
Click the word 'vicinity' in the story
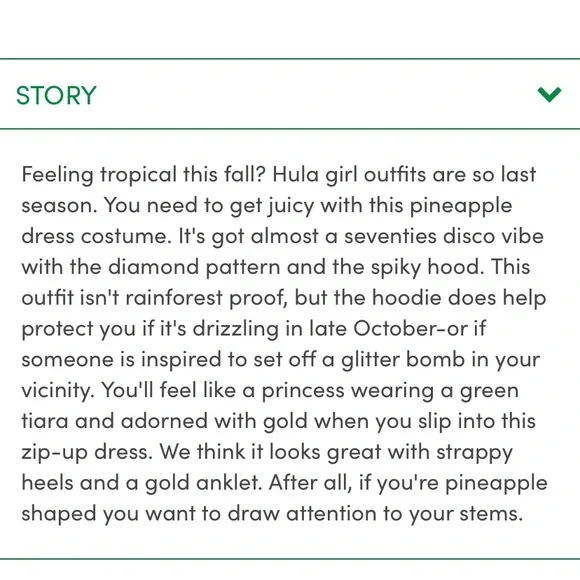pos(55,390)
